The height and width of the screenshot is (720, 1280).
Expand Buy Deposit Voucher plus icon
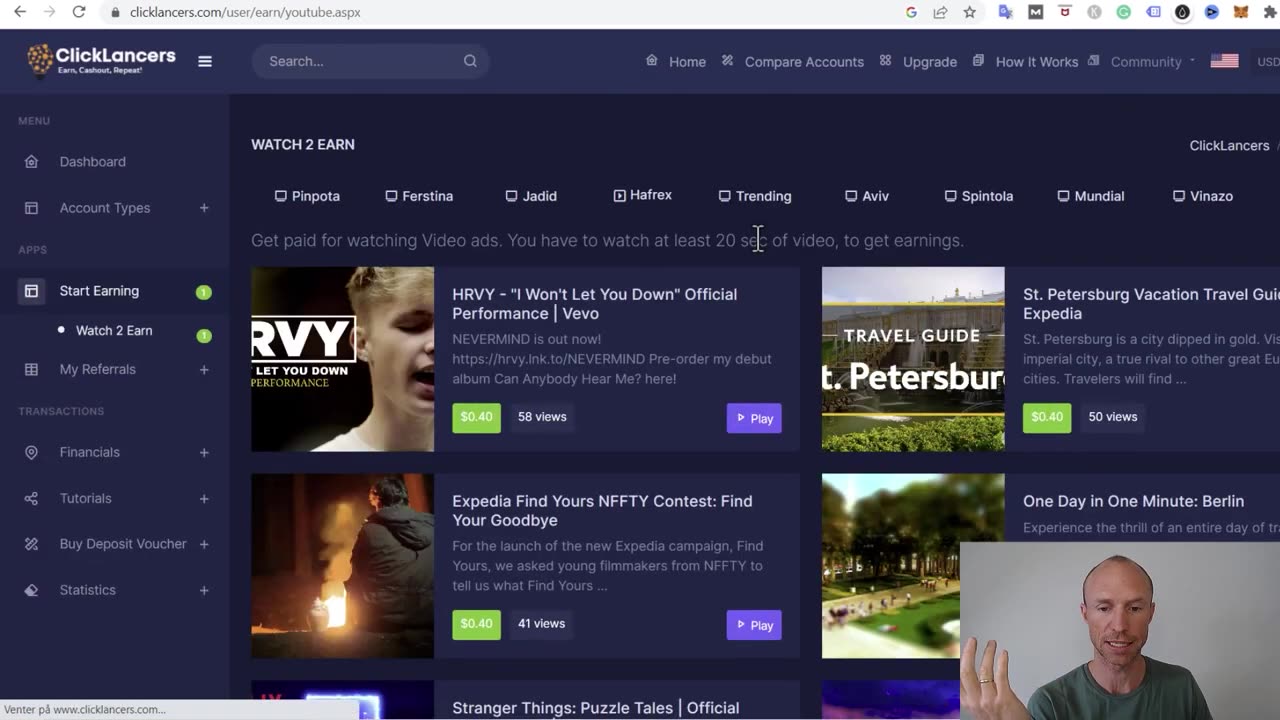pyautogui.click(x=204, y=544)
